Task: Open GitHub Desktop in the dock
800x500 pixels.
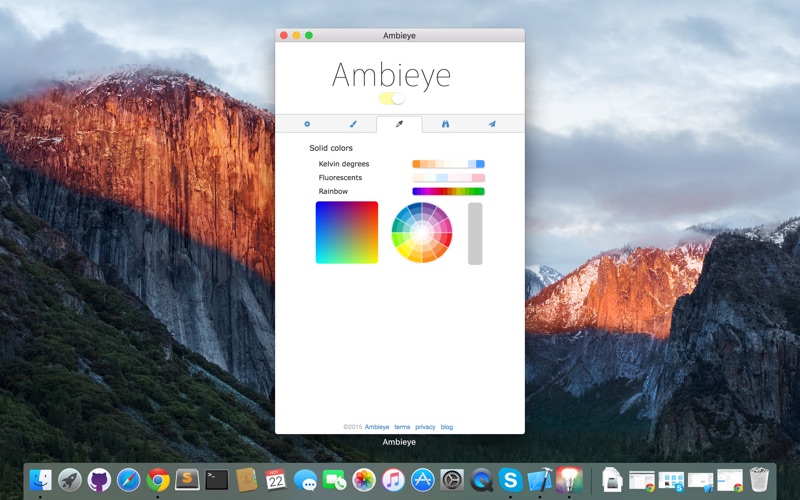Action: point(99,480)
